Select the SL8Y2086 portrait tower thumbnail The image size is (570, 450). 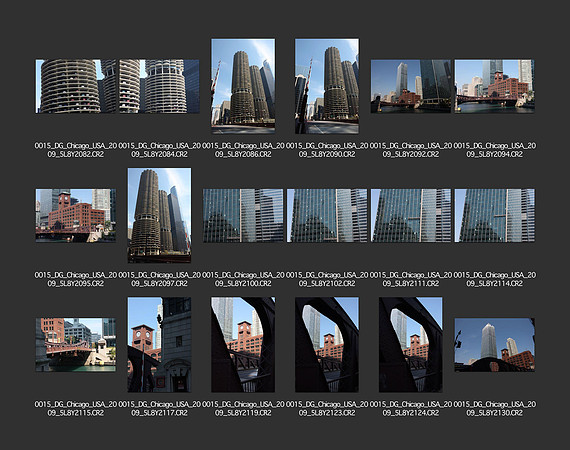point(243,86)
